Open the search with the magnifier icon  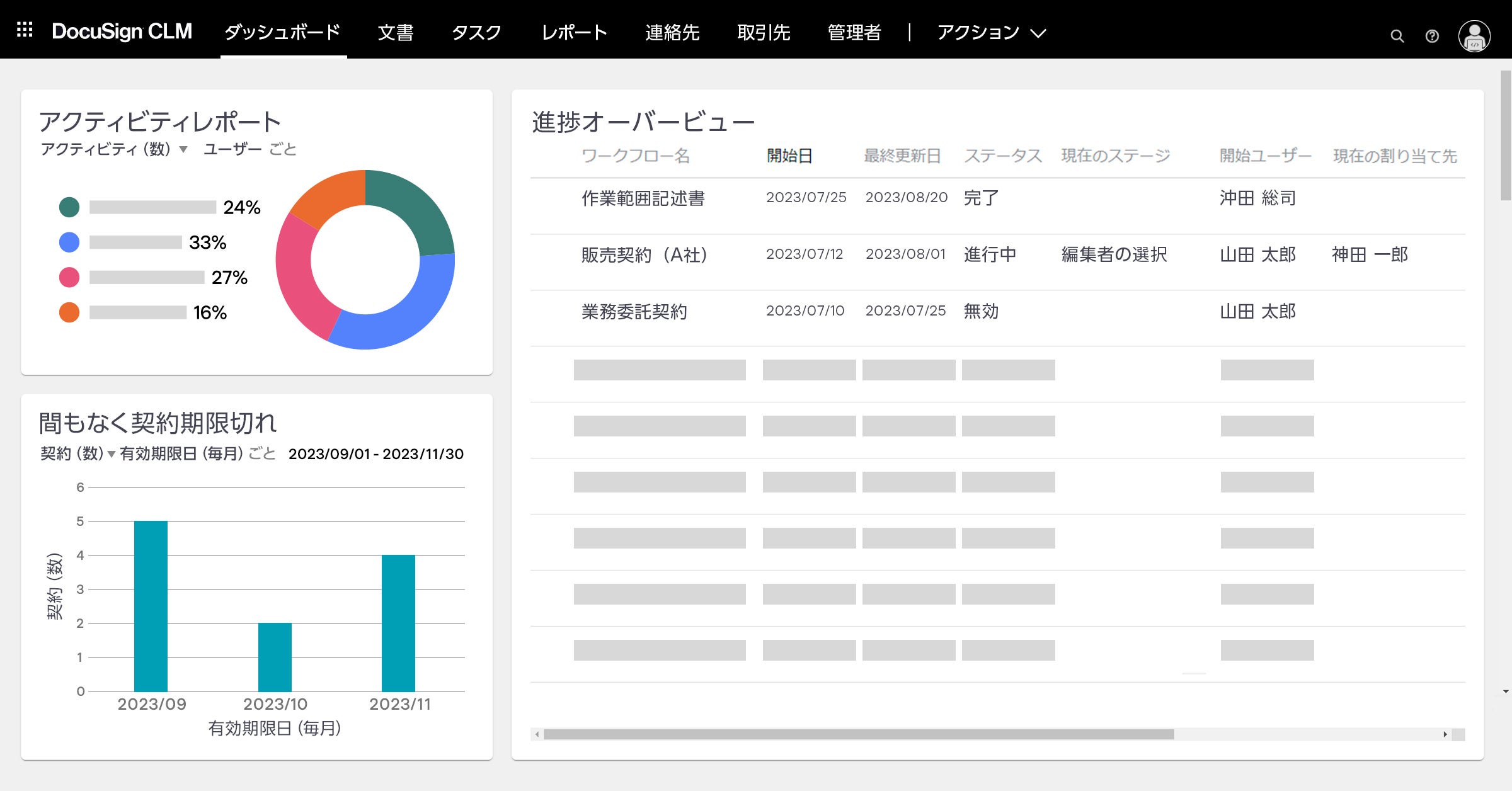(x=1397, y=36)
